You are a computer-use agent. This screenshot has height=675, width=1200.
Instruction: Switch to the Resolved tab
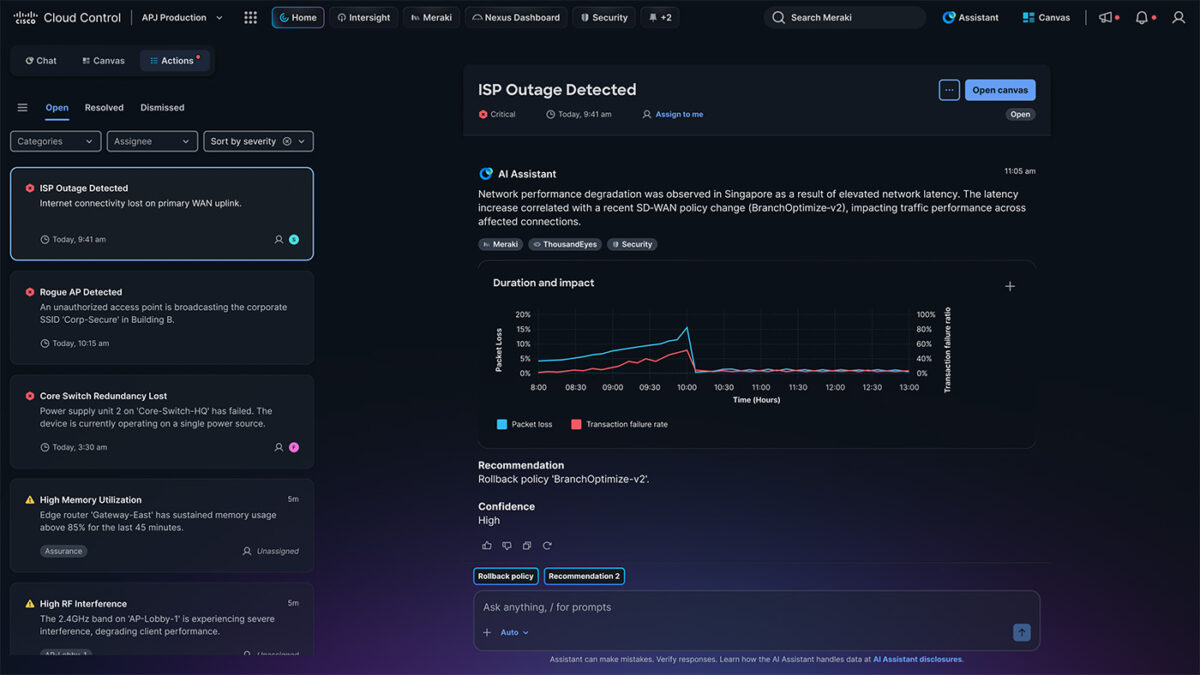[104, 108]
